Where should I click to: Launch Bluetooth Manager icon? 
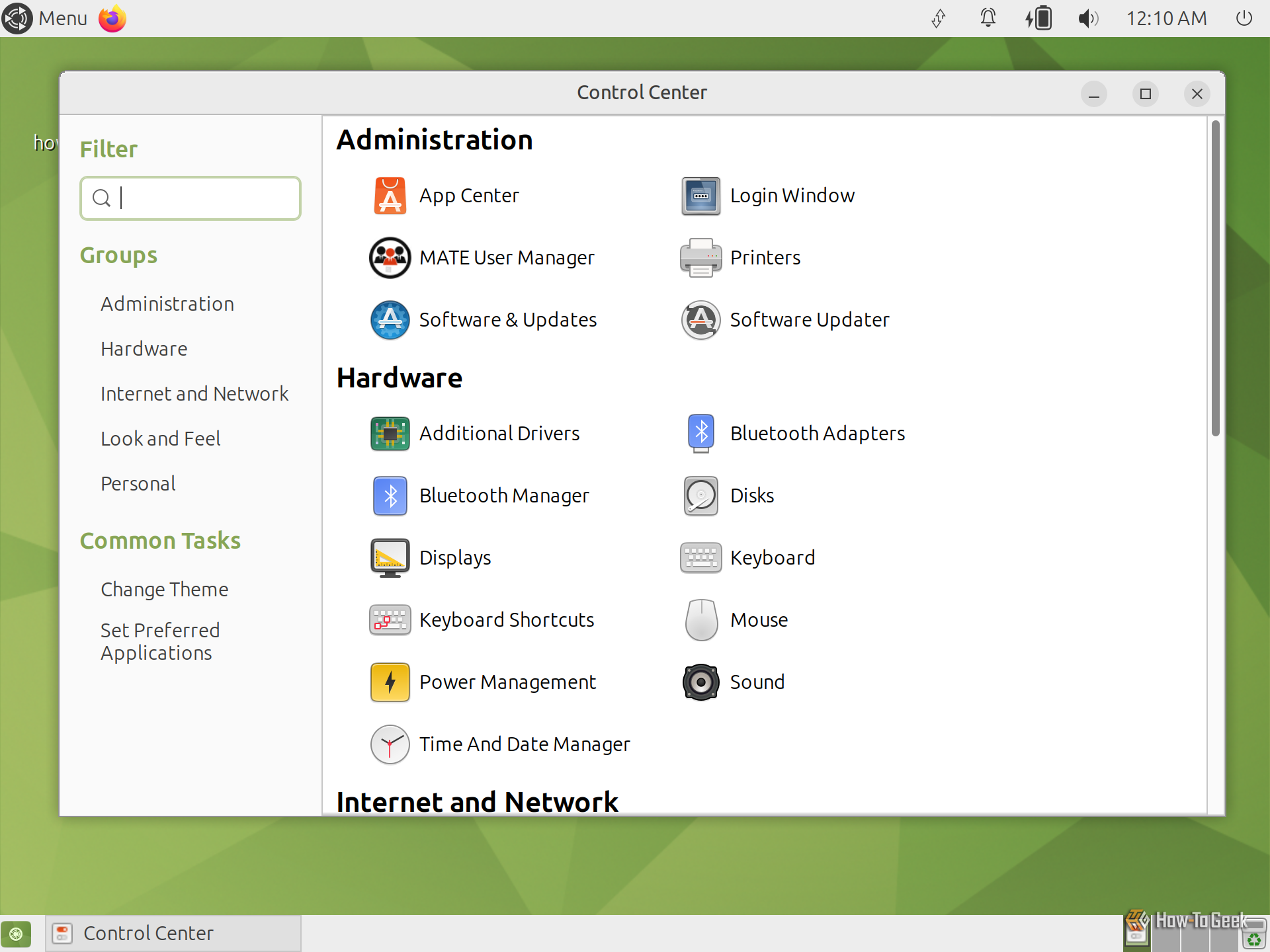[390, 496]
